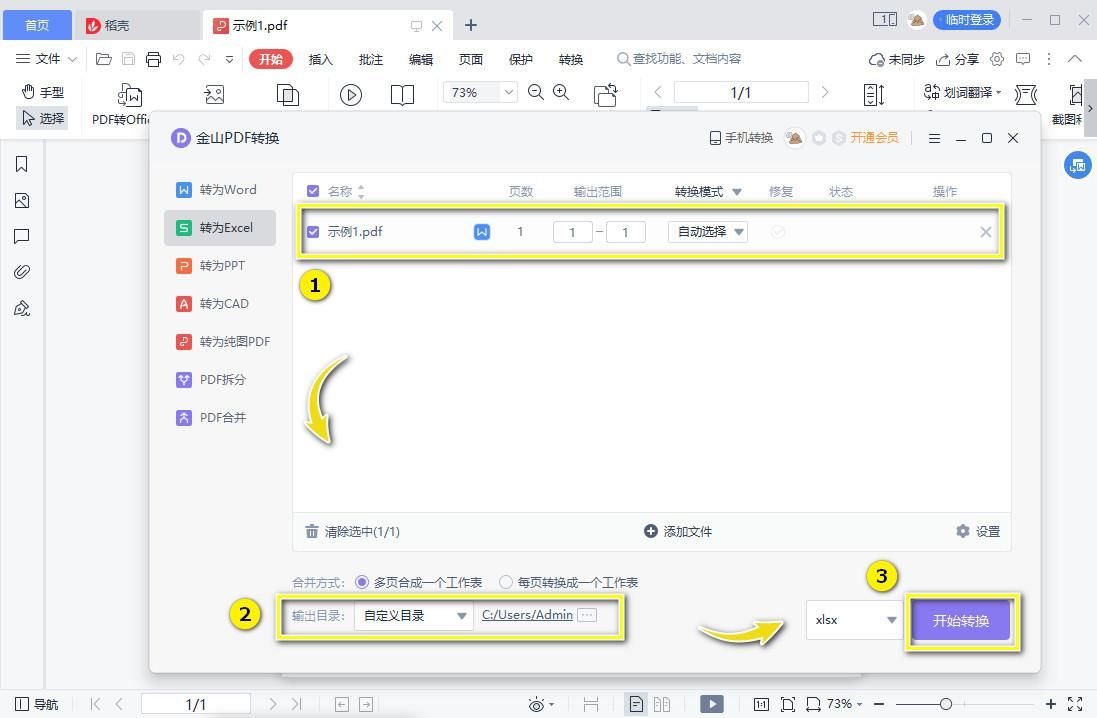Collapse the ribbon with the chevron
This screenshot has width=1097, height=718.
tap(1075, 59)
